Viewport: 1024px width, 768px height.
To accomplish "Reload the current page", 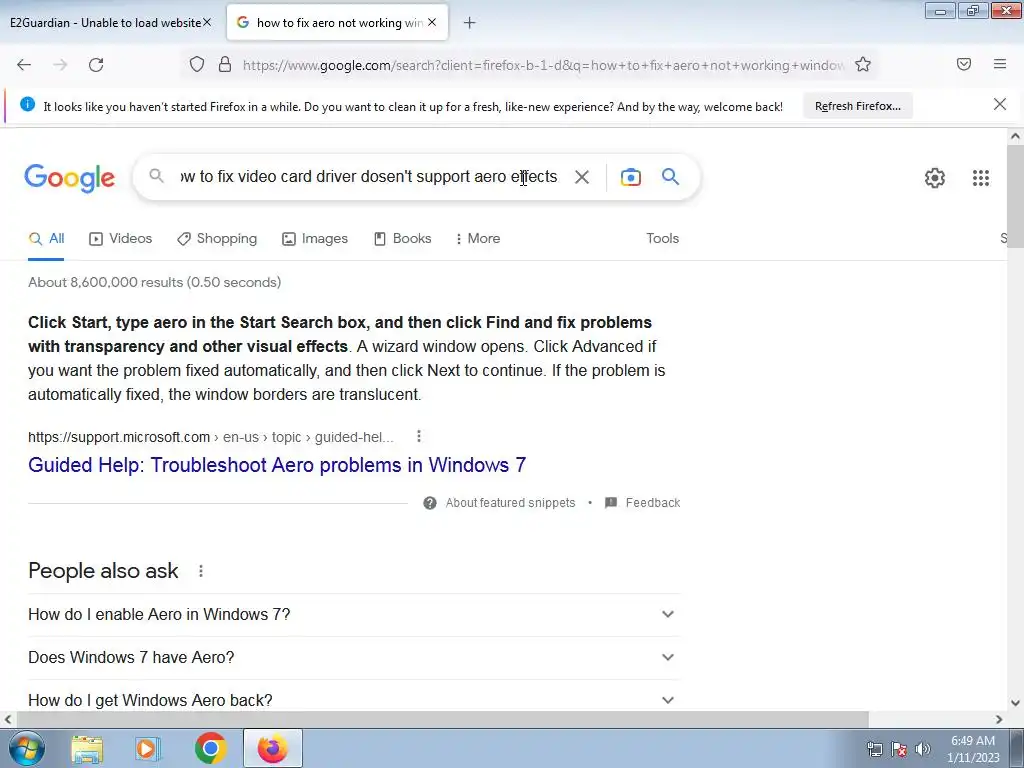I will point(96,65).
